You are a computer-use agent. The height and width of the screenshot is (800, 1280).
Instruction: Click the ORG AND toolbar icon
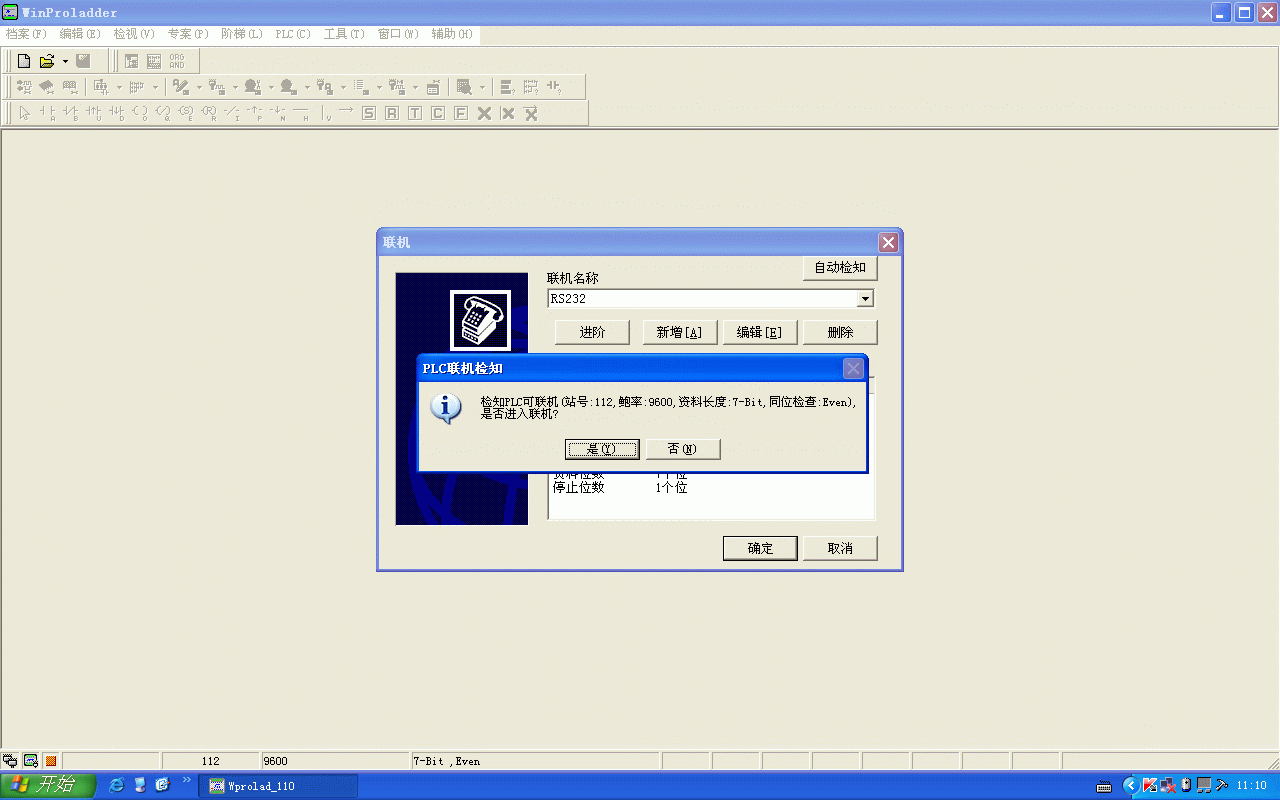(177, 61)
